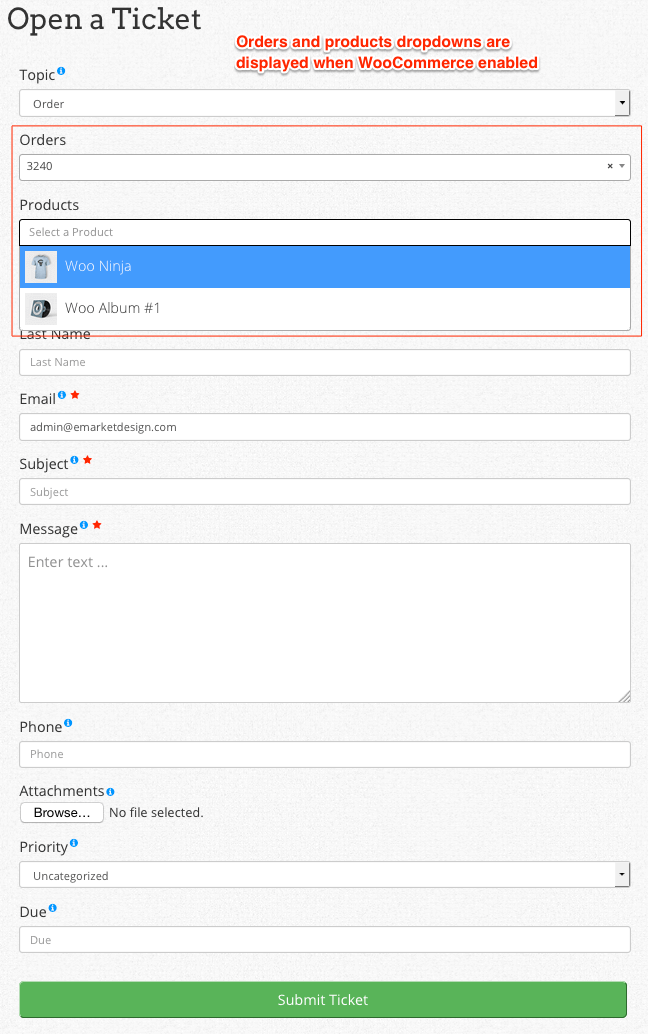Image resolution: width=648 pixels, height=1034 pixels.
Task: Open the Topic dropdown
Action: (622, 103)
